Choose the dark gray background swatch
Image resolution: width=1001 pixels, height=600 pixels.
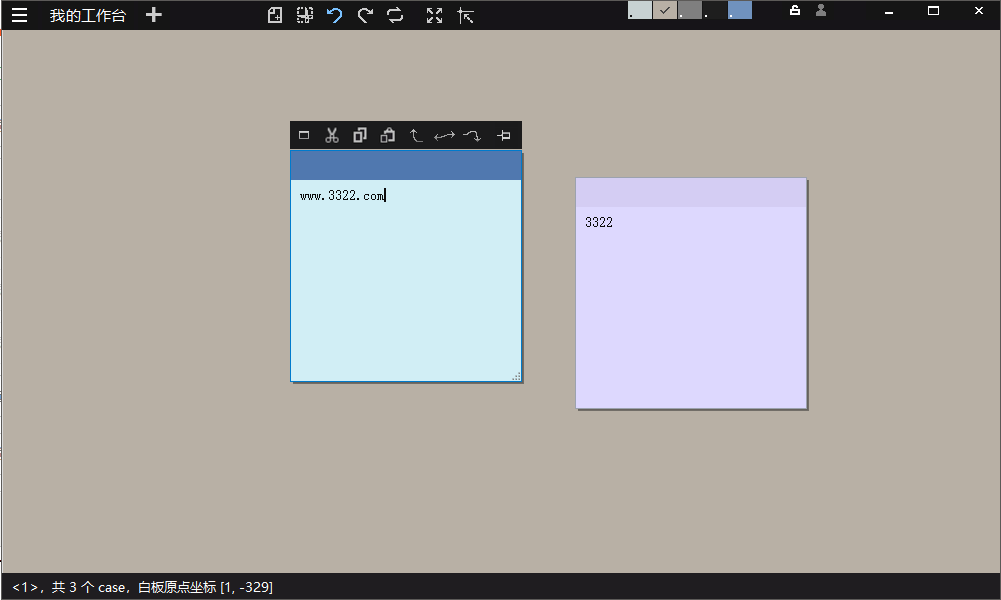(690, 10)
